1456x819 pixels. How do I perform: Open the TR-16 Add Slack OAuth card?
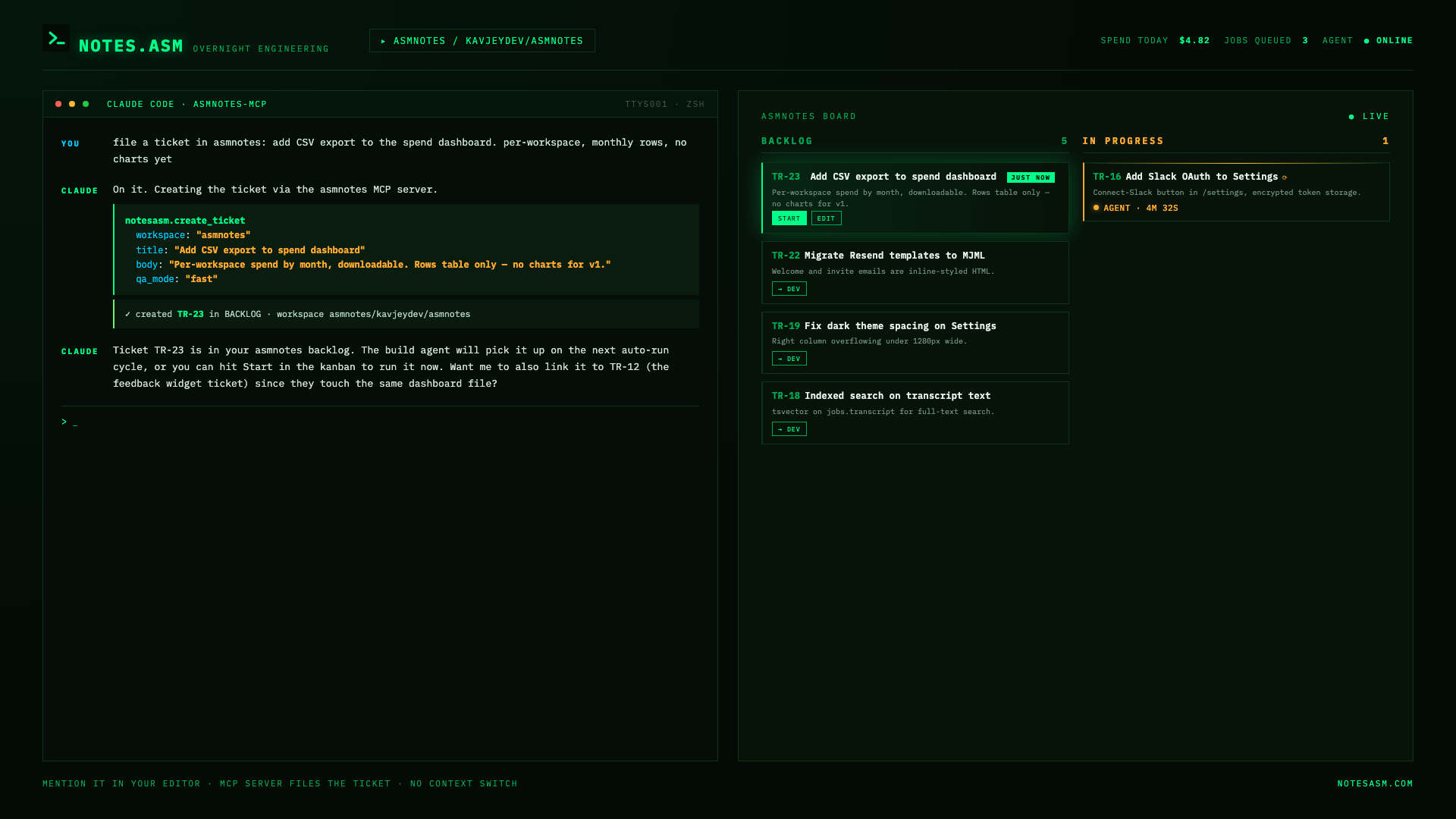pyautogui.click(x=1236, y=192)
